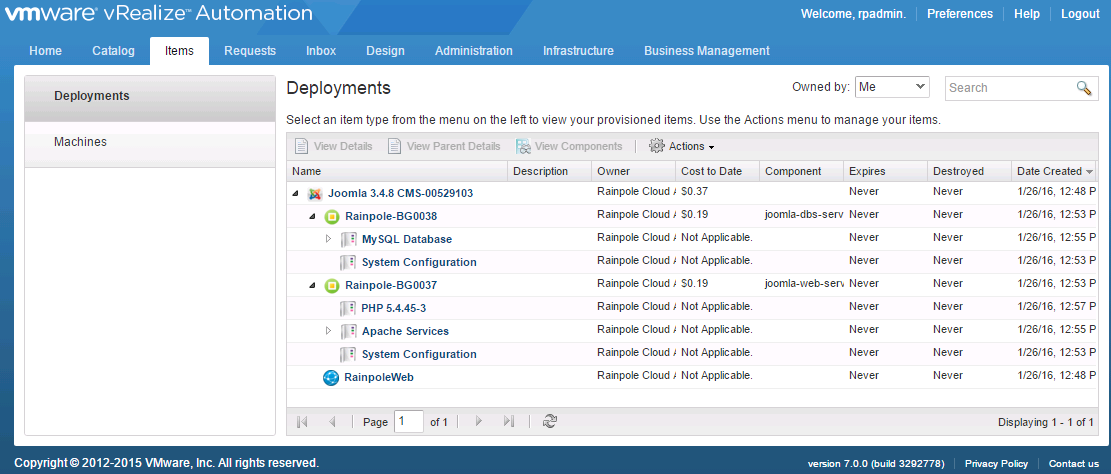The image size is (1111, 474).
Task: Open the Rainpole-BG0037 item link
Action: click(x=391, y=286)
